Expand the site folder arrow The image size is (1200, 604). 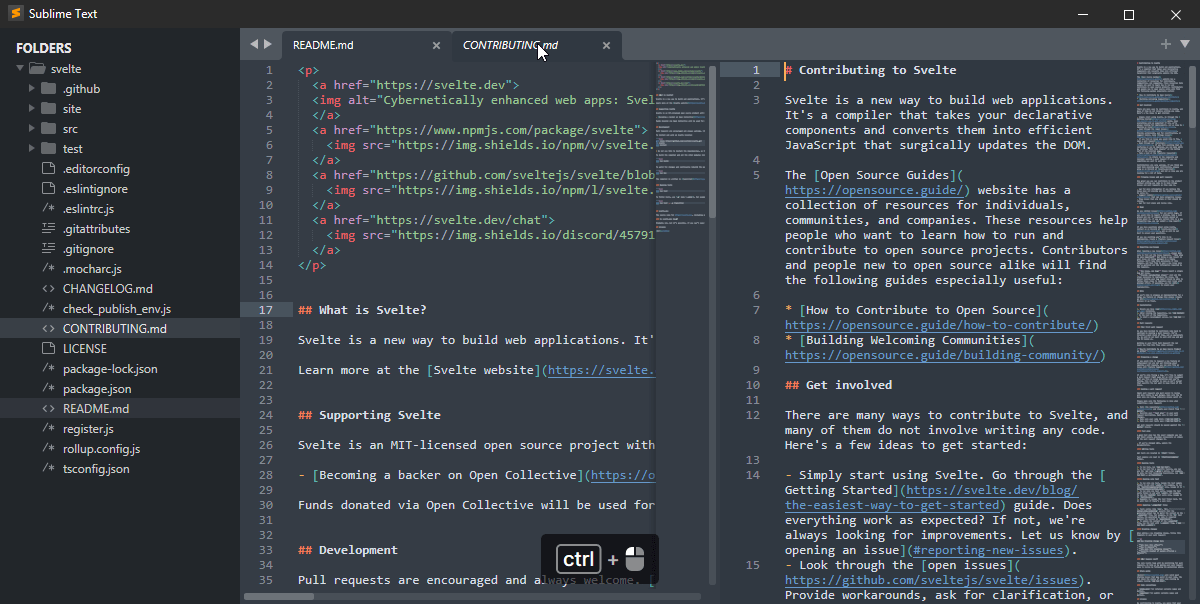[33, 109]
